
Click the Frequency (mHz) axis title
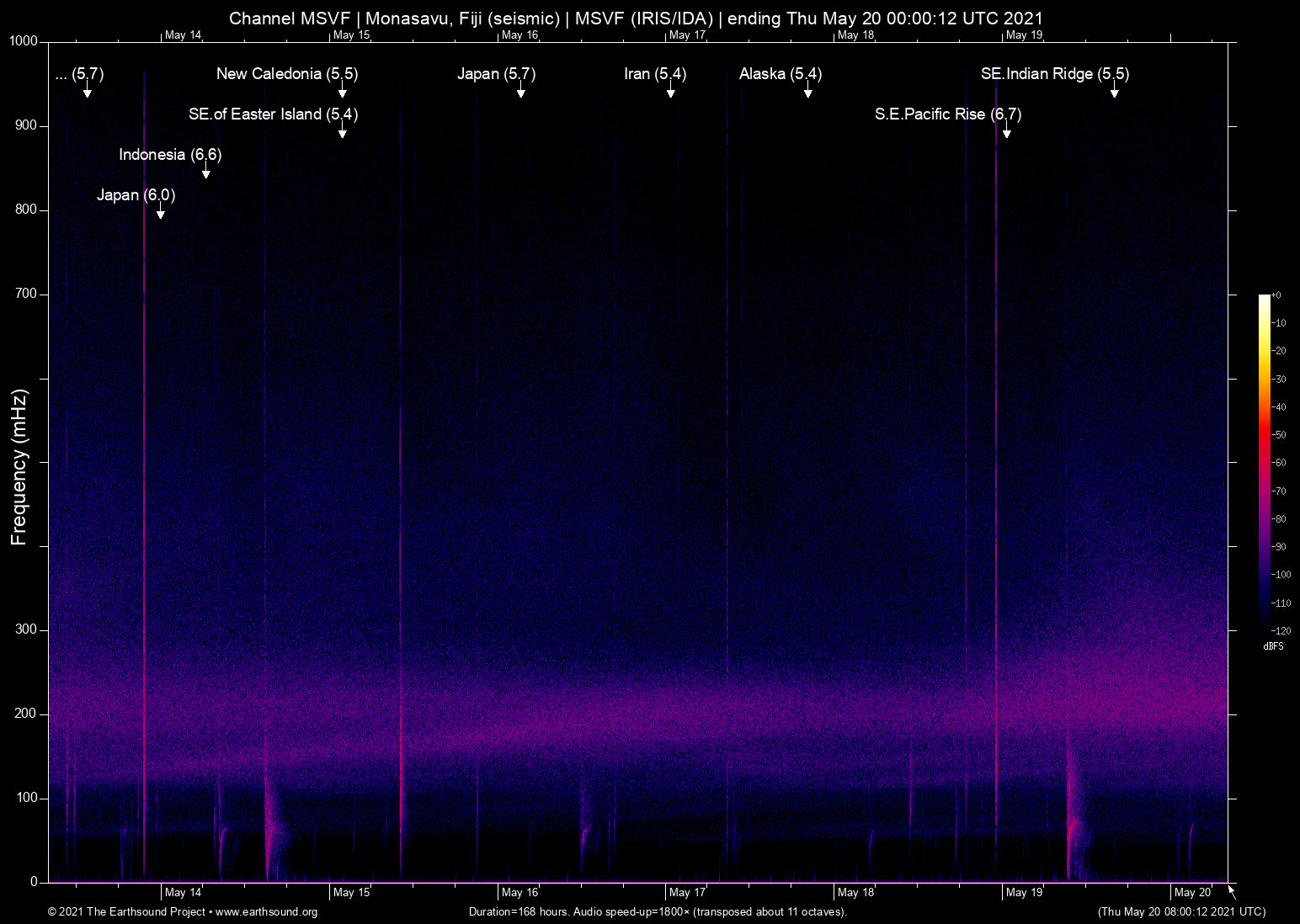tap(19, 467)
